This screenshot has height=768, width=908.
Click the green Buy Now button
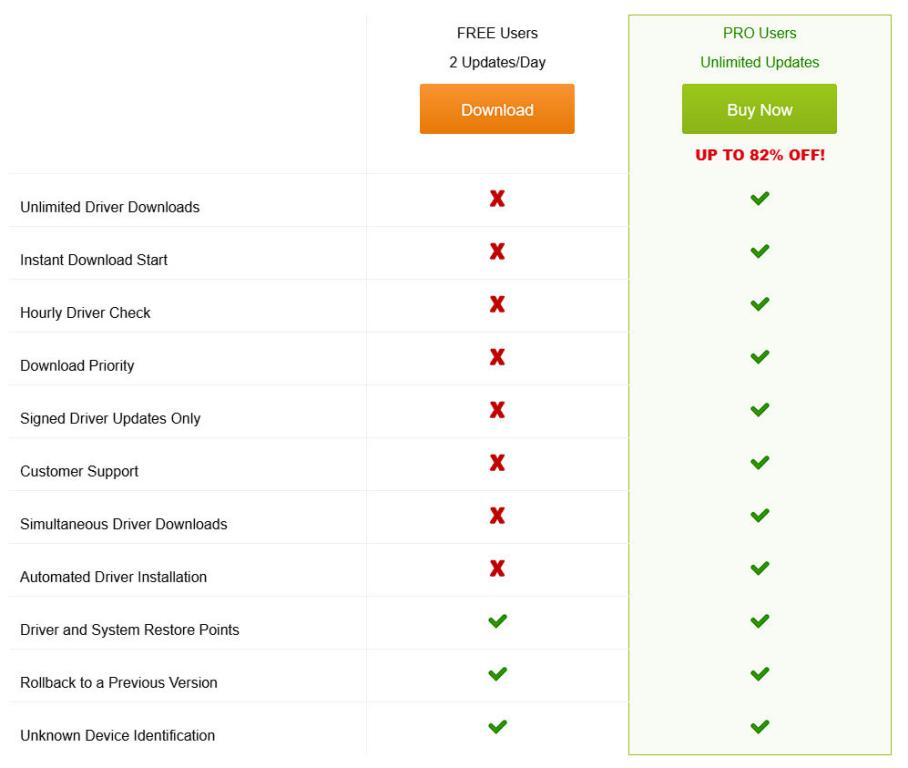(x=759, y=109)
